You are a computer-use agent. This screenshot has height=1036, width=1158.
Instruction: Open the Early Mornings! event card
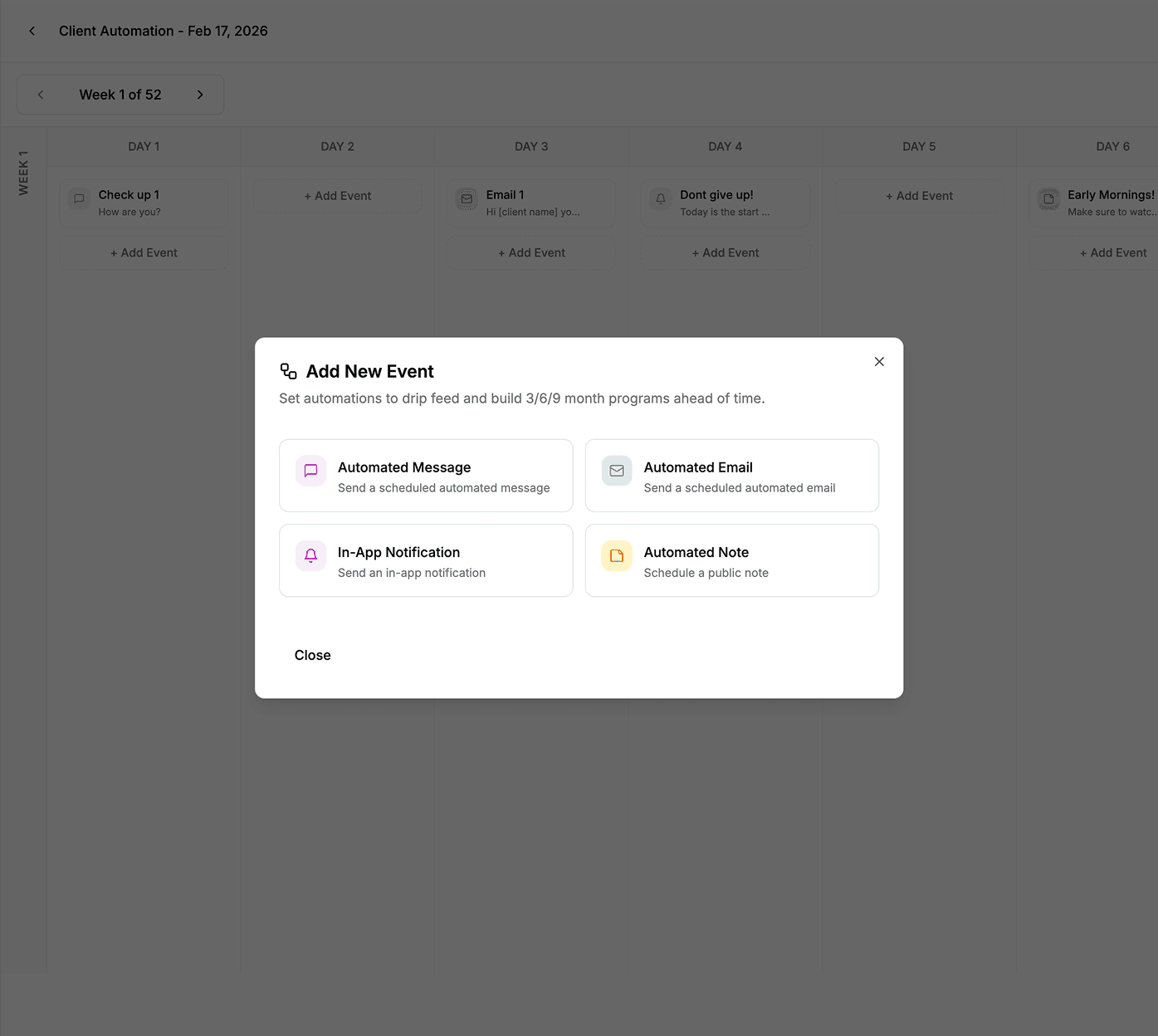tap(1094, 203)
